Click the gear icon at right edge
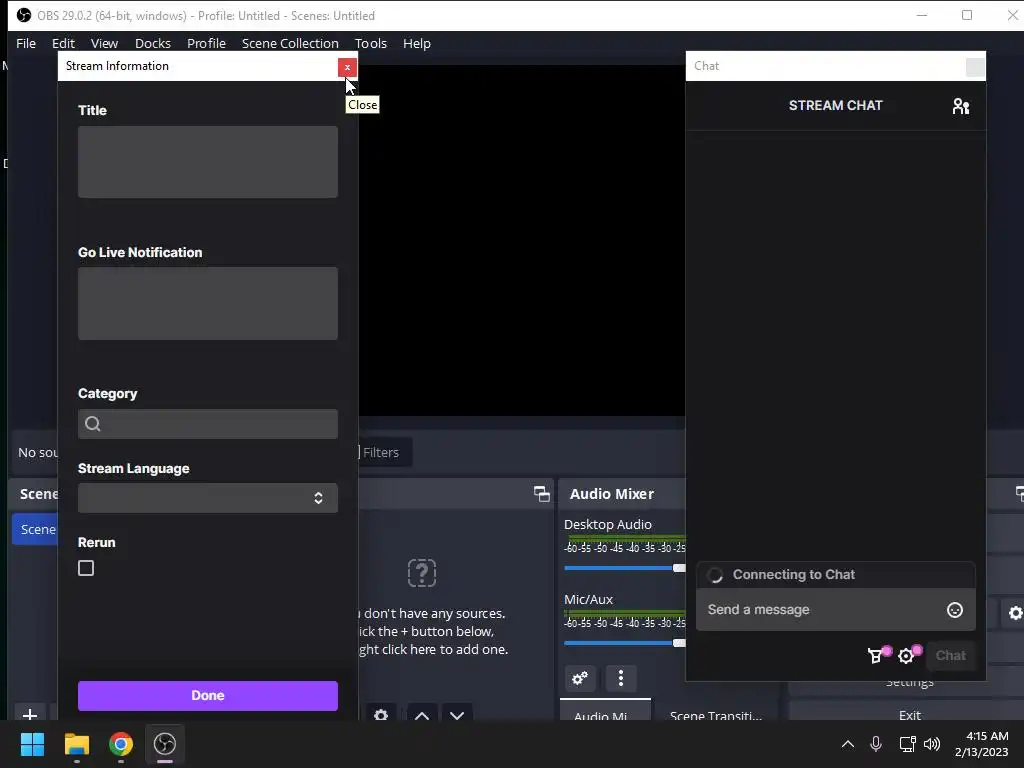This screenshot has width=1024, height=768. click(x=1014, y=613)
